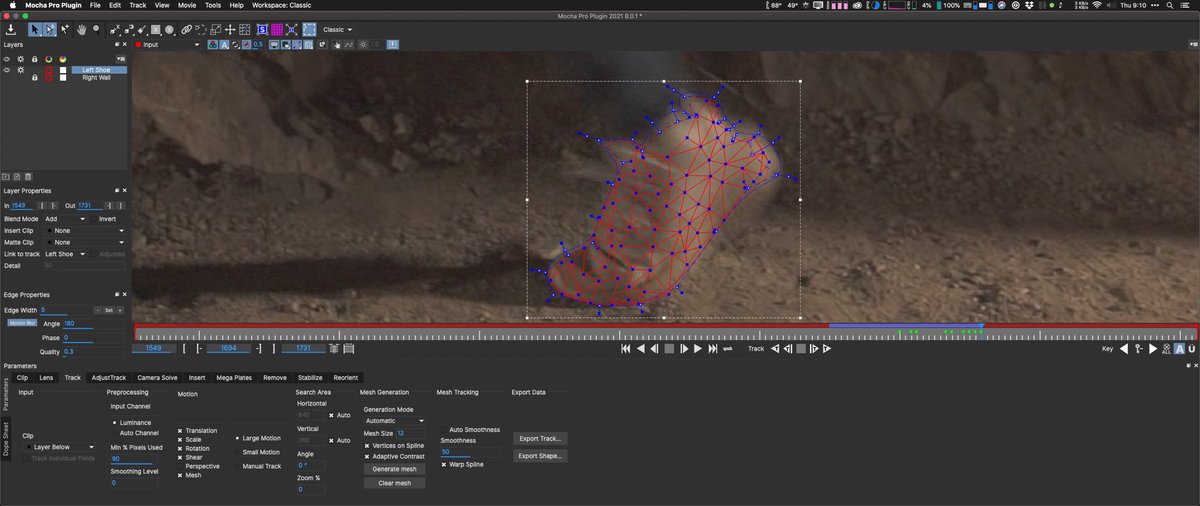Toggle the Show planar Surface icon
The height and width of the screenshot is (506, 1200).
263,29
